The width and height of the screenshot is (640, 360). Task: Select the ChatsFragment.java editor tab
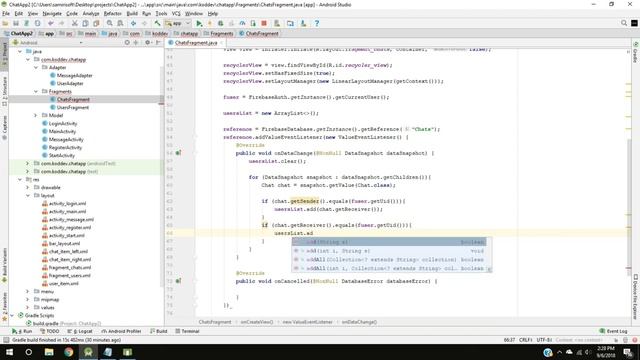196,42
